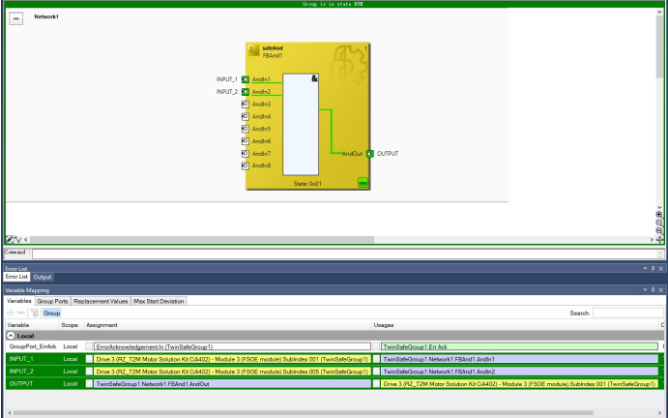Select the Max Start Deviation tab
This screenshot has width=668, height=418.
[160, 301]
